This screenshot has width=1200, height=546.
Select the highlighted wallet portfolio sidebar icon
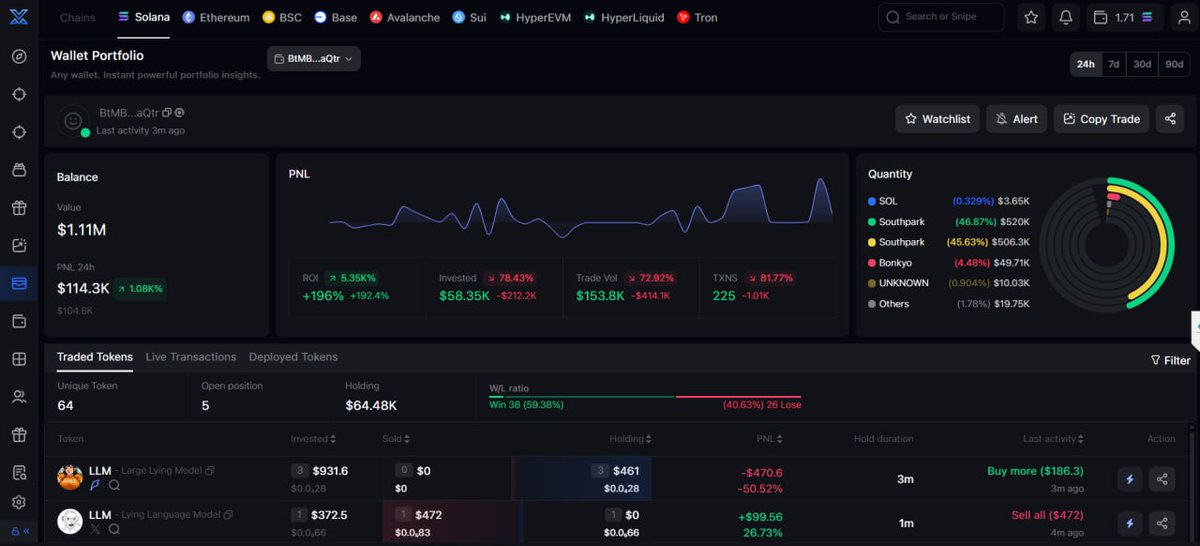coord(19,284)
